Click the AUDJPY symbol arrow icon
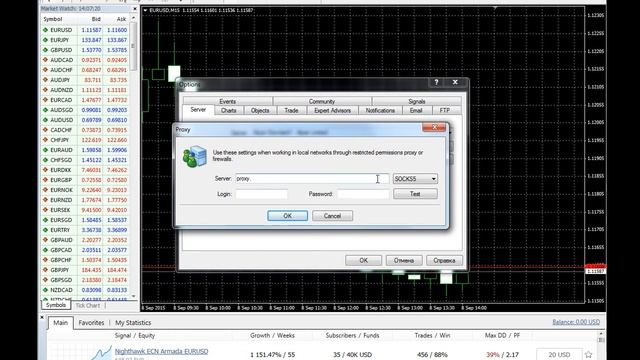This screenshot has height=360, width=640. [x=45, y=80]
